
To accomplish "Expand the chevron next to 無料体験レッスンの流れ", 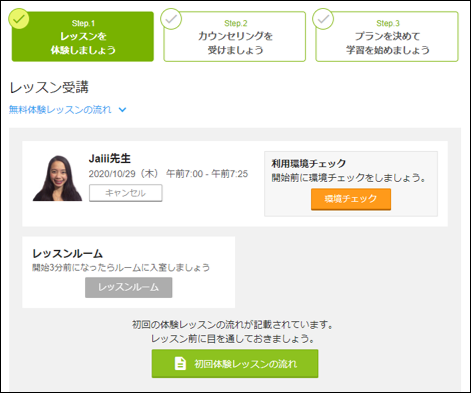I will point(122,110).
